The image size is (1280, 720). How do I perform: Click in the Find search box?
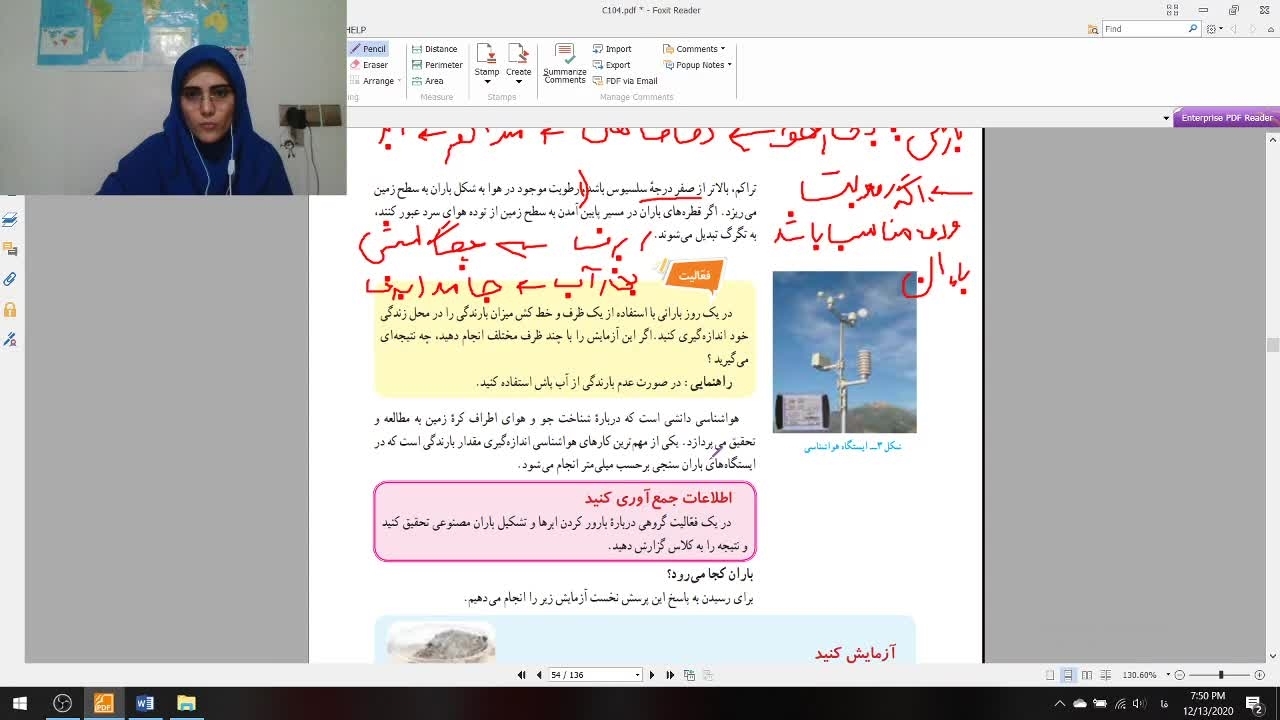(1144, 29)
